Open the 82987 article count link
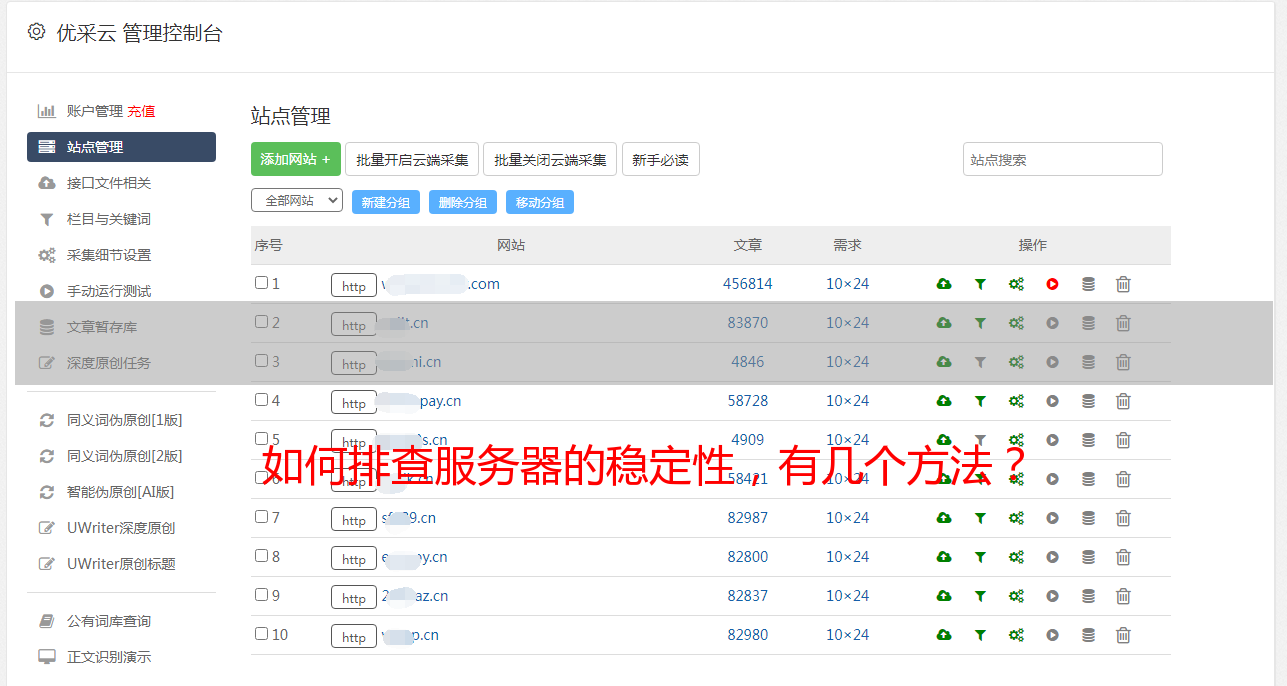 [748, 518]
